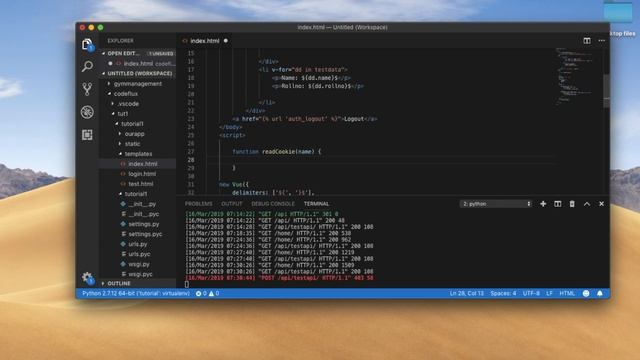
Task: Switch to the Problems panel tab
Action: point(199,204)
